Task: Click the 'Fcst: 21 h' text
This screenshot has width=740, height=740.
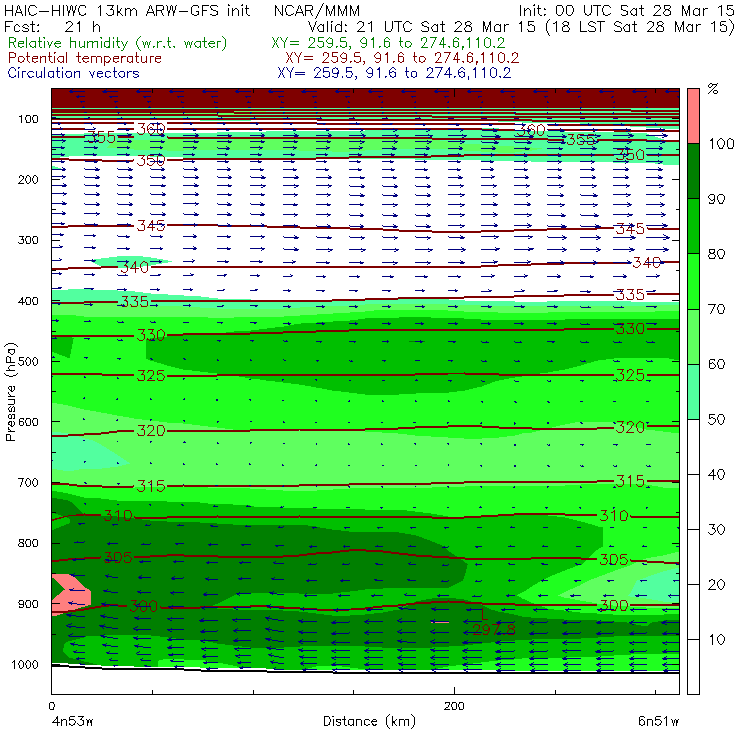Action: pyautogui.click(x=52, y=27)
